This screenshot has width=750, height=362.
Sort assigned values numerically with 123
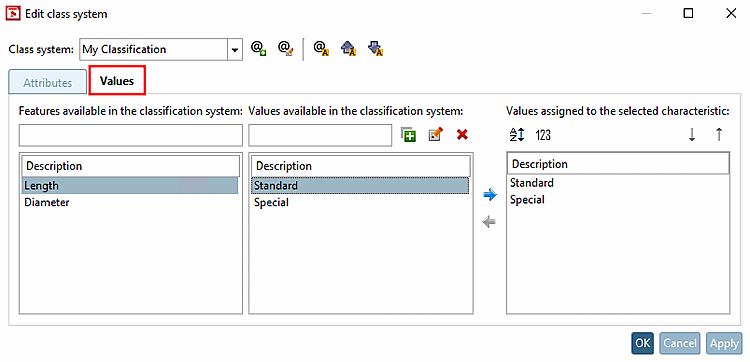[543, 135]
